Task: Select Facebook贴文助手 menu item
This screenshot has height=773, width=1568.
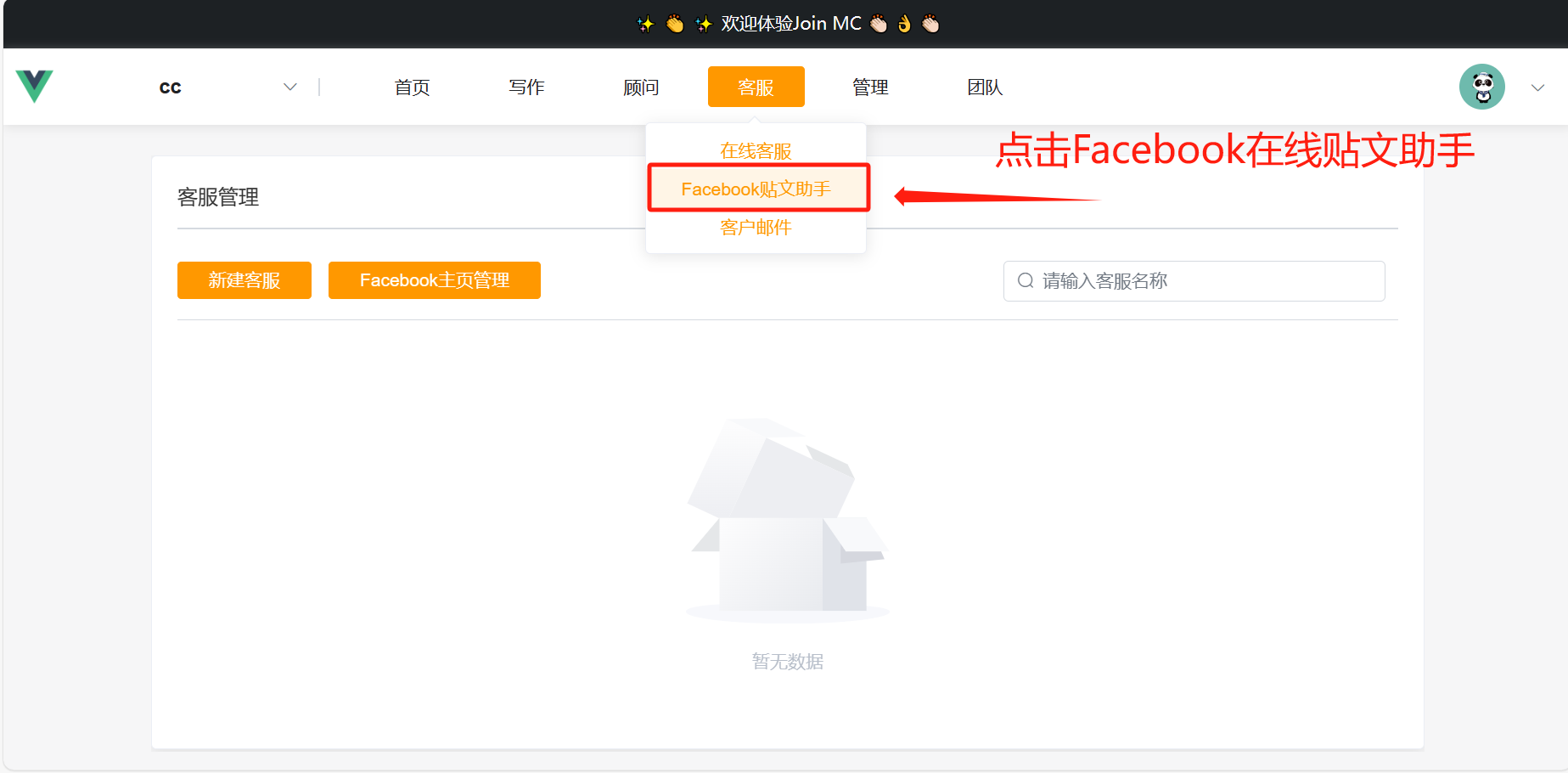Action: point(756,189)
